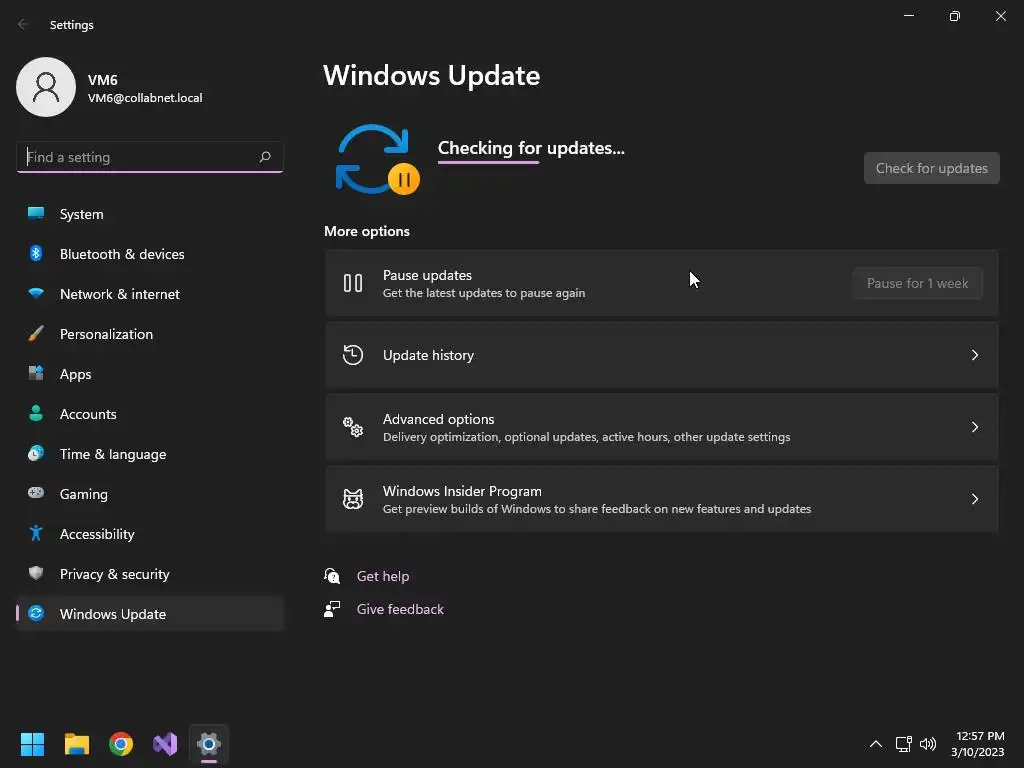The width and height of the screenshot is (1024, 768).
Task: Click the network tray icon
Action: click(x=903, y=743)
